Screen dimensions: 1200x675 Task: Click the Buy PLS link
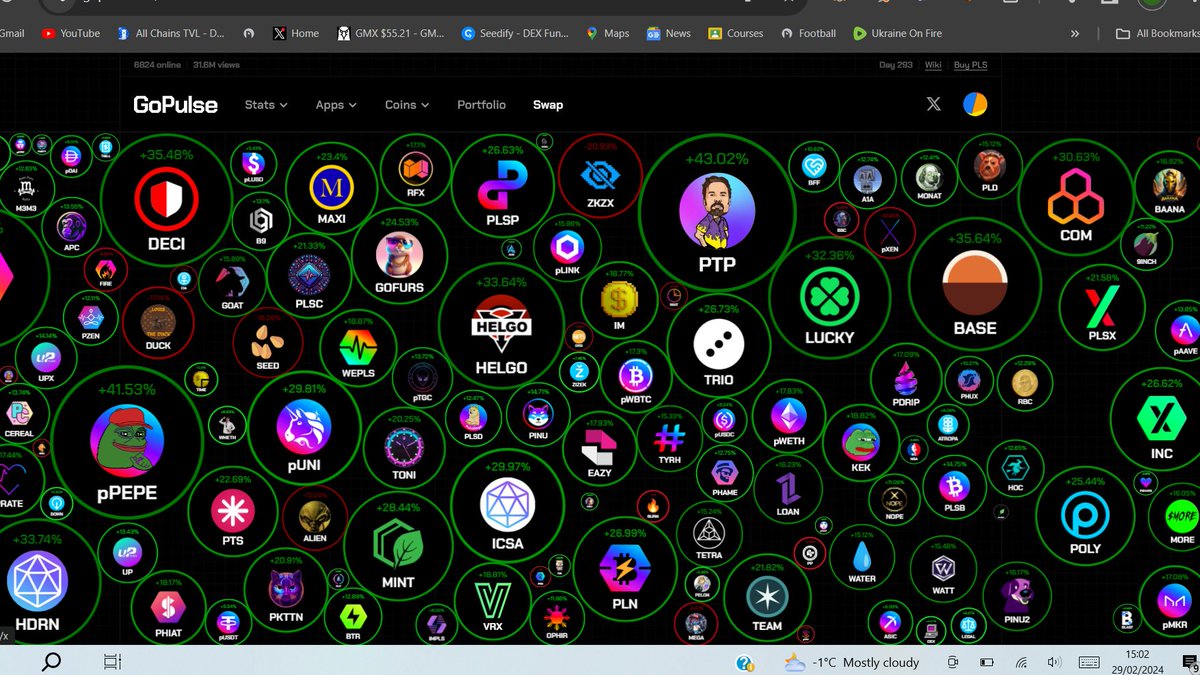tap(970, 65)
